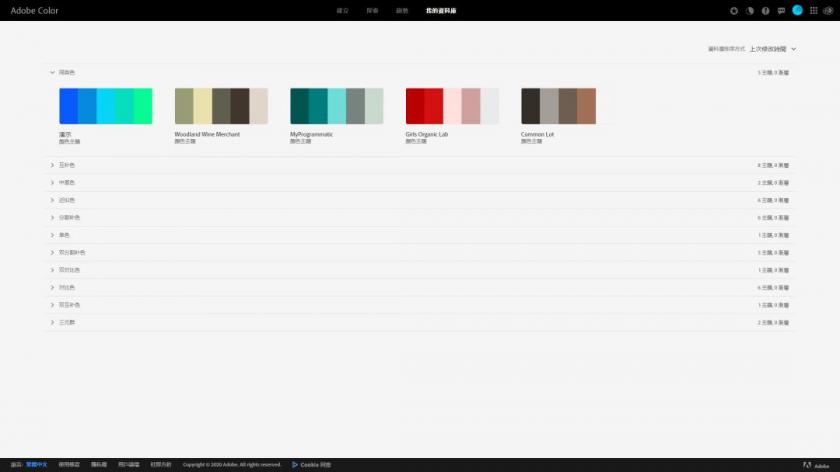Collapse the 同類色 library section
Viewport: 840px width, 472px height.
pos(53,72)
